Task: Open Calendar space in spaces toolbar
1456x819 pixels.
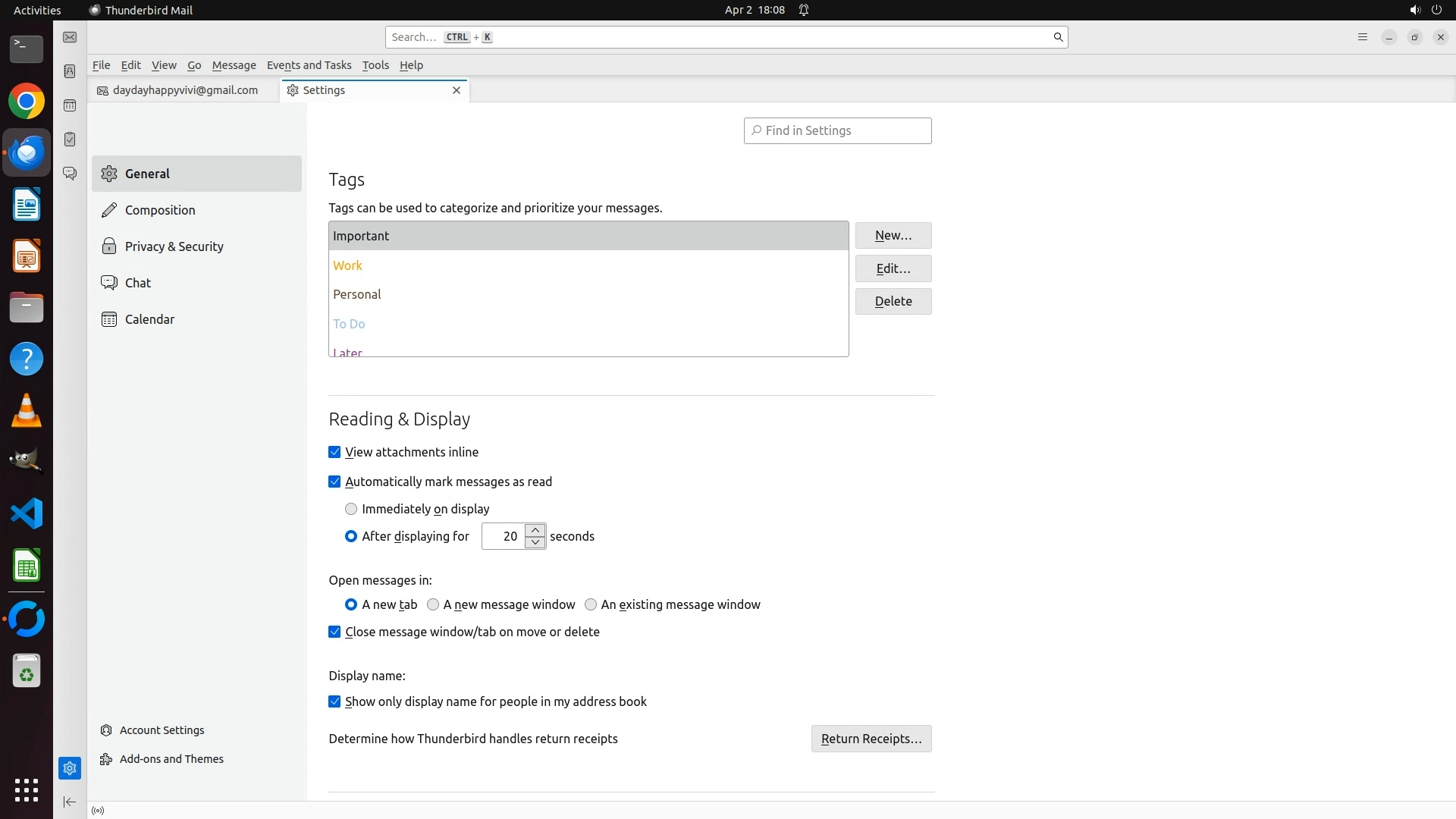Action: pyautogui.click(x=70, y=105)
